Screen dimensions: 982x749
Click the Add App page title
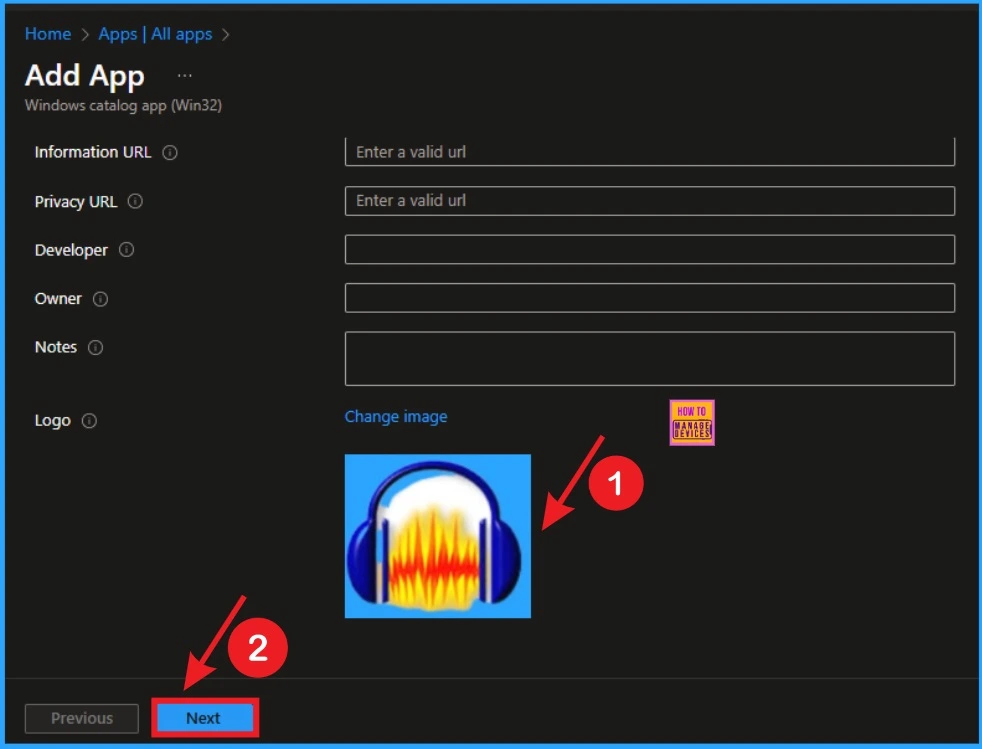pyautogui.click(x=85, y=76)
